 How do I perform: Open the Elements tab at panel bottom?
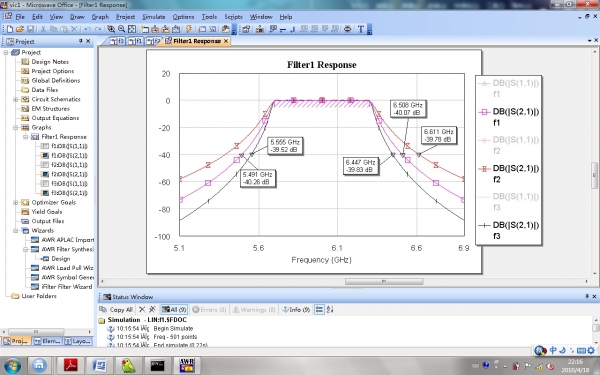coord(47,341)
